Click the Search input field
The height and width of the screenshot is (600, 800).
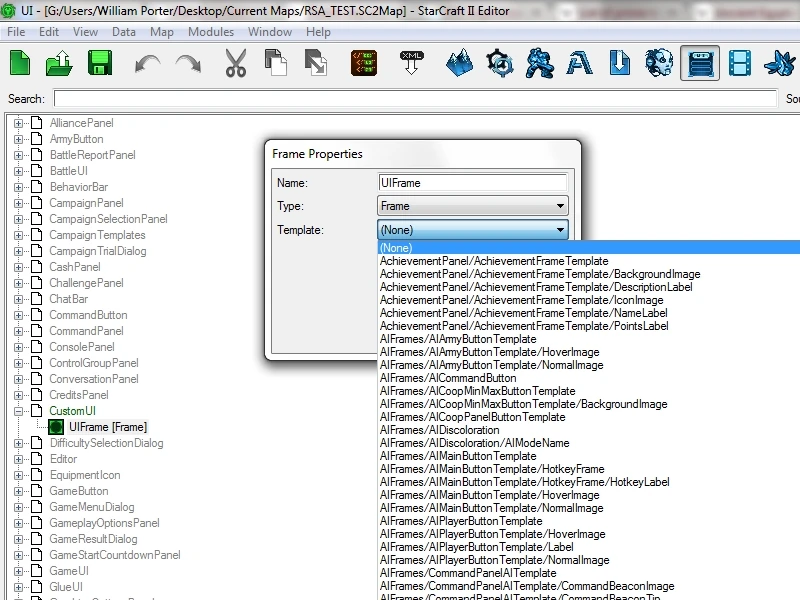[x=415, y=98]
